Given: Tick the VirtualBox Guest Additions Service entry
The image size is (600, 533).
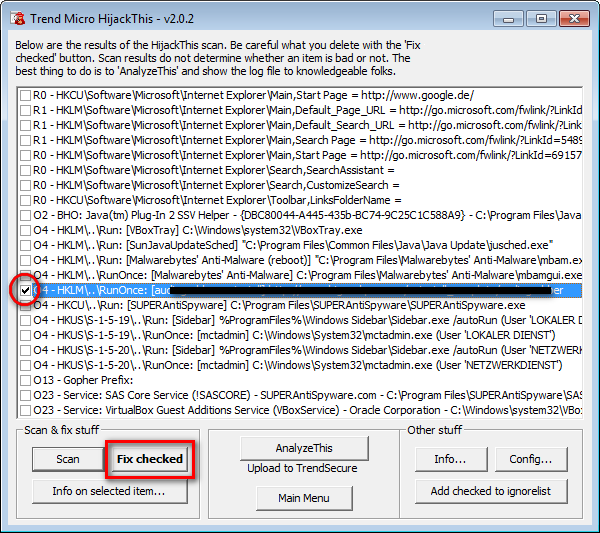Looking at the screenshot, I should point(25,410).
